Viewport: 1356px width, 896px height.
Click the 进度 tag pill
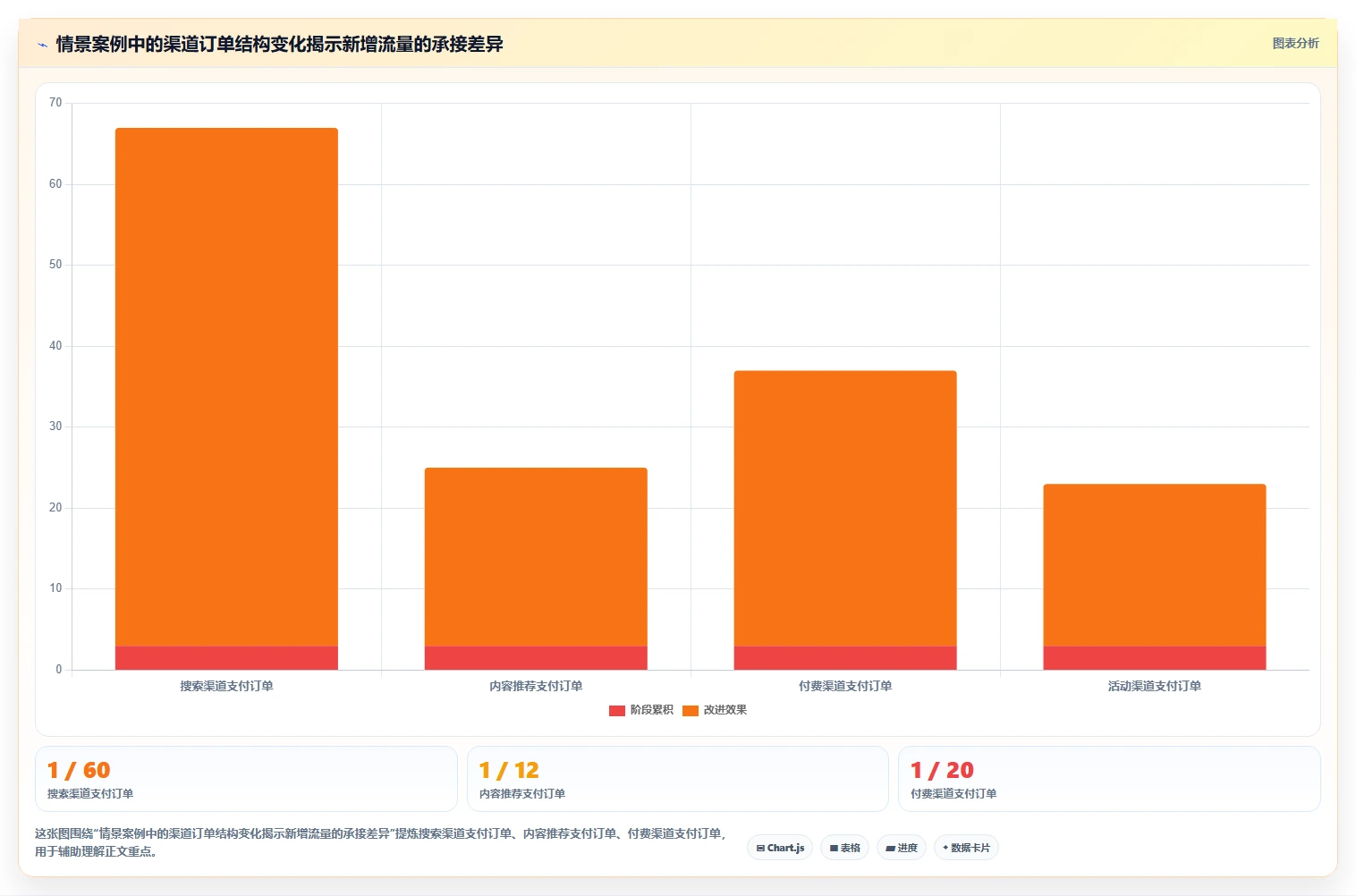[902, 848]
